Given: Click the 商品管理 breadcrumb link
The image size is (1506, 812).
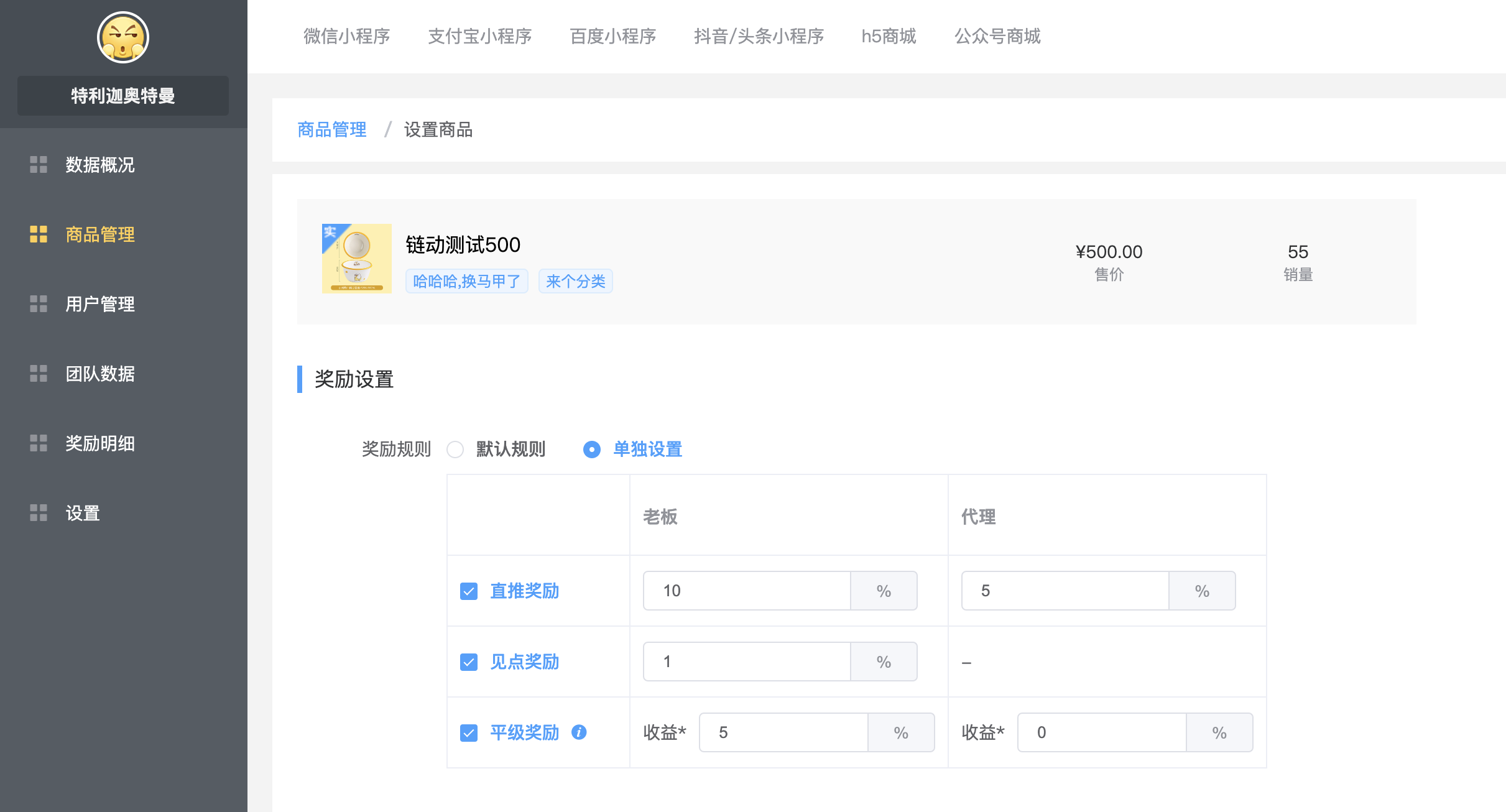Looking at the screenshot, I should pyautogui.click(x=331, y=129).
